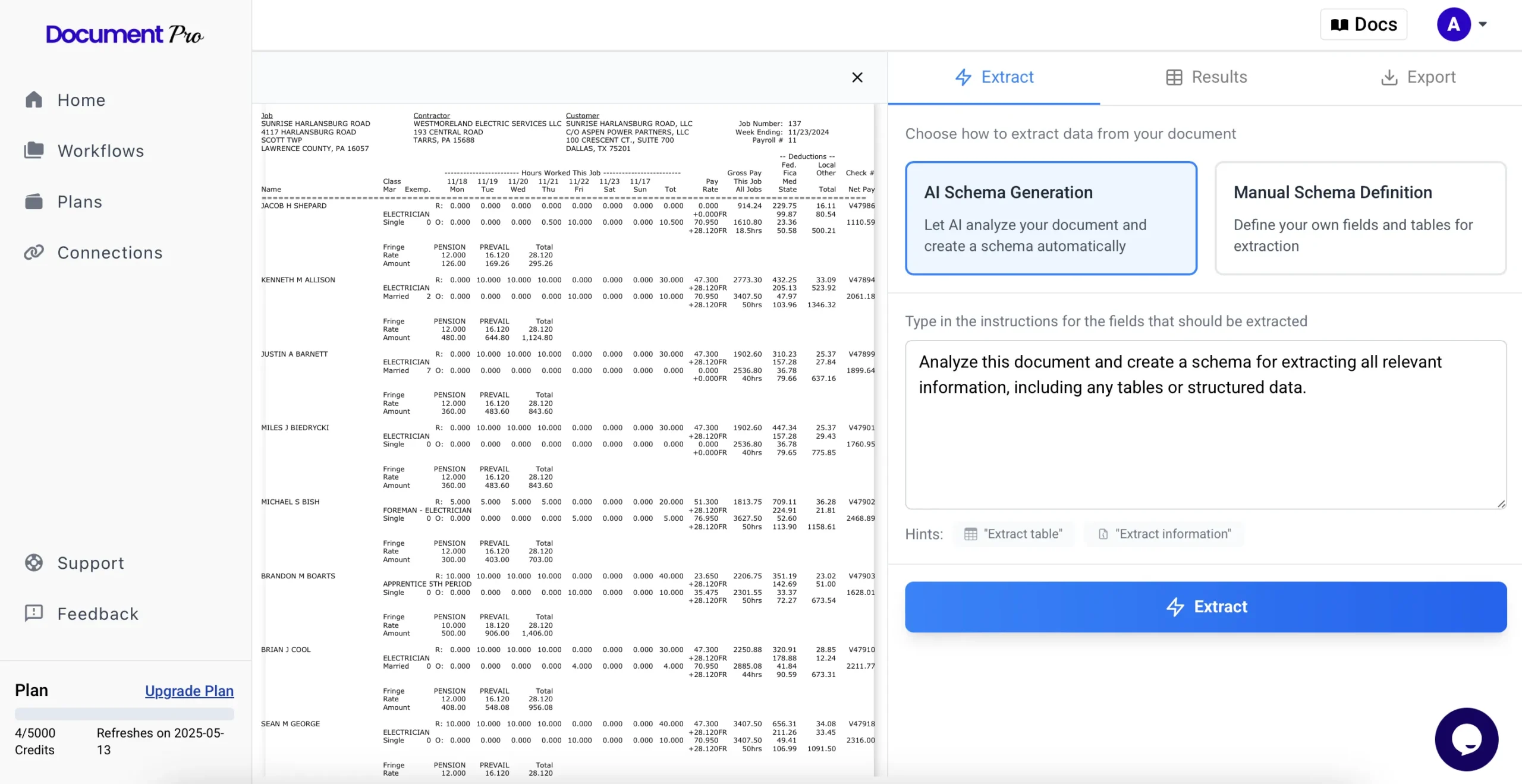Switch to the Export tab
1522x784 pixels.
[1419, 77]
